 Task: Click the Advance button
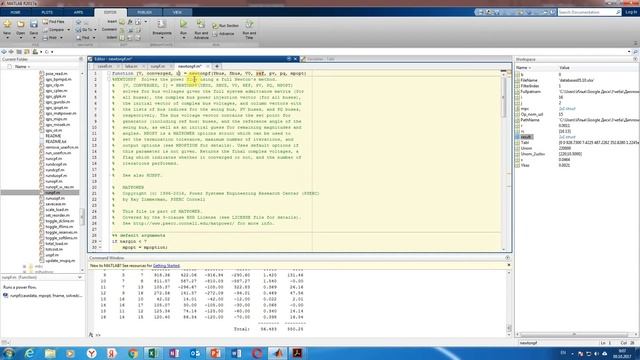coord(223,34)
